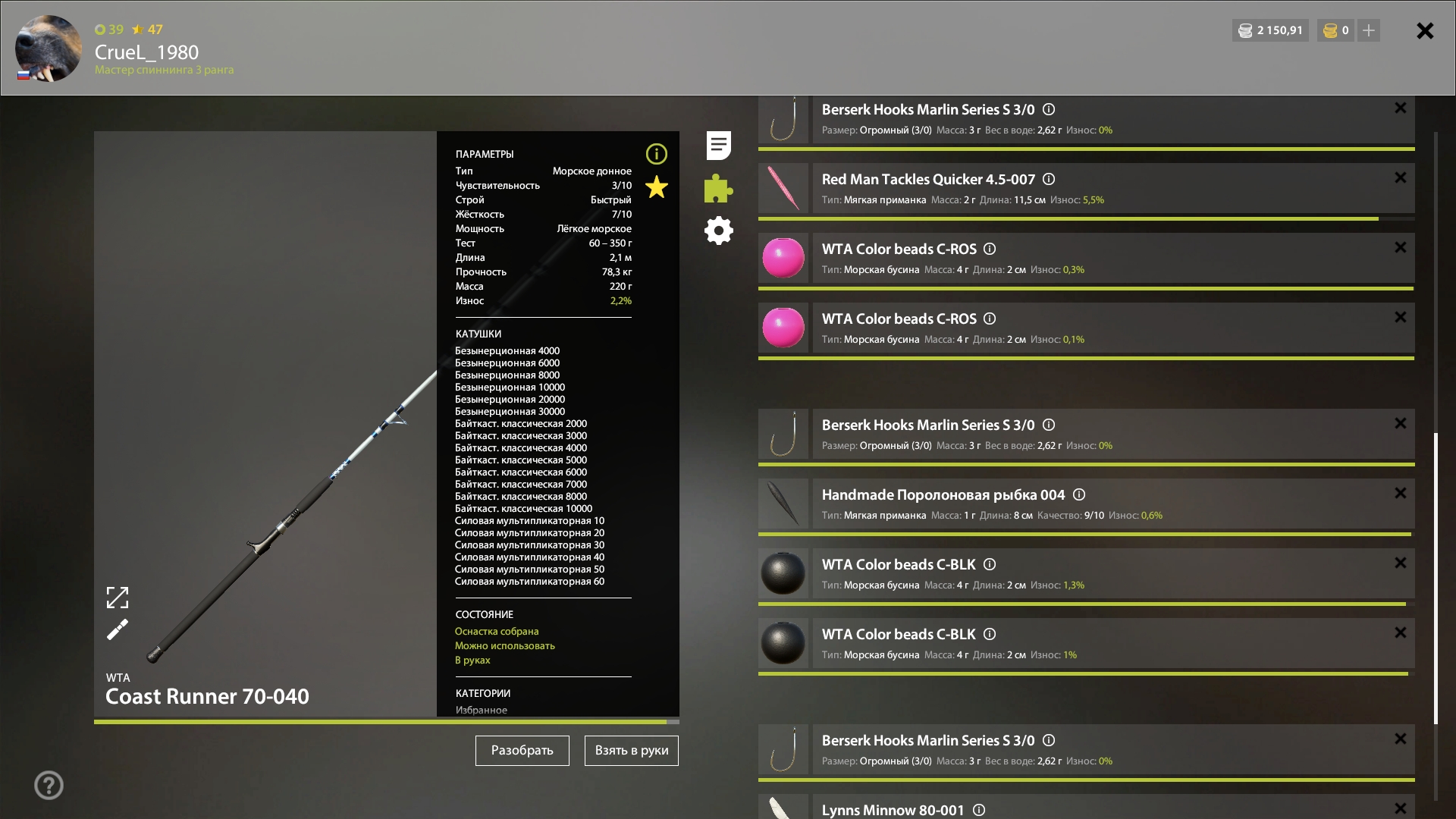Click the Взять в руки button
The image size is (1456, 819).
(x=631, y=750)
